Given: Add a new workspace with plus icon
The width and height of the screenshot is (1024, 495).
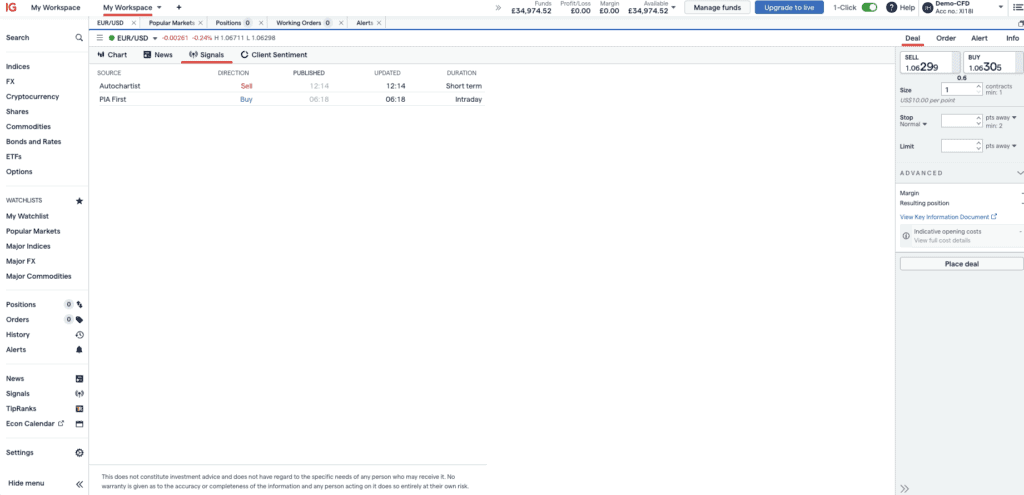Looking at the screenshot, I should [x=179, y=7].
